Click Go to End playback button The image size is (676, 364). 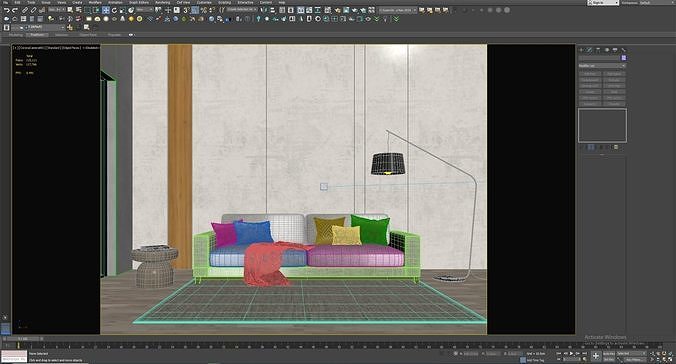[585, 354]
